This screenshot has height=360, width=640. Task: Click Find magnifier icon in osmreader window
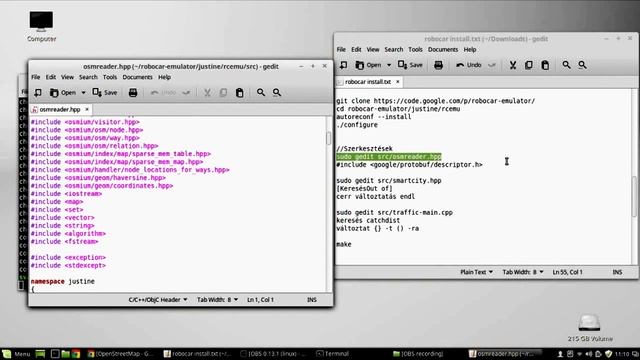click(x=261, y=93)
